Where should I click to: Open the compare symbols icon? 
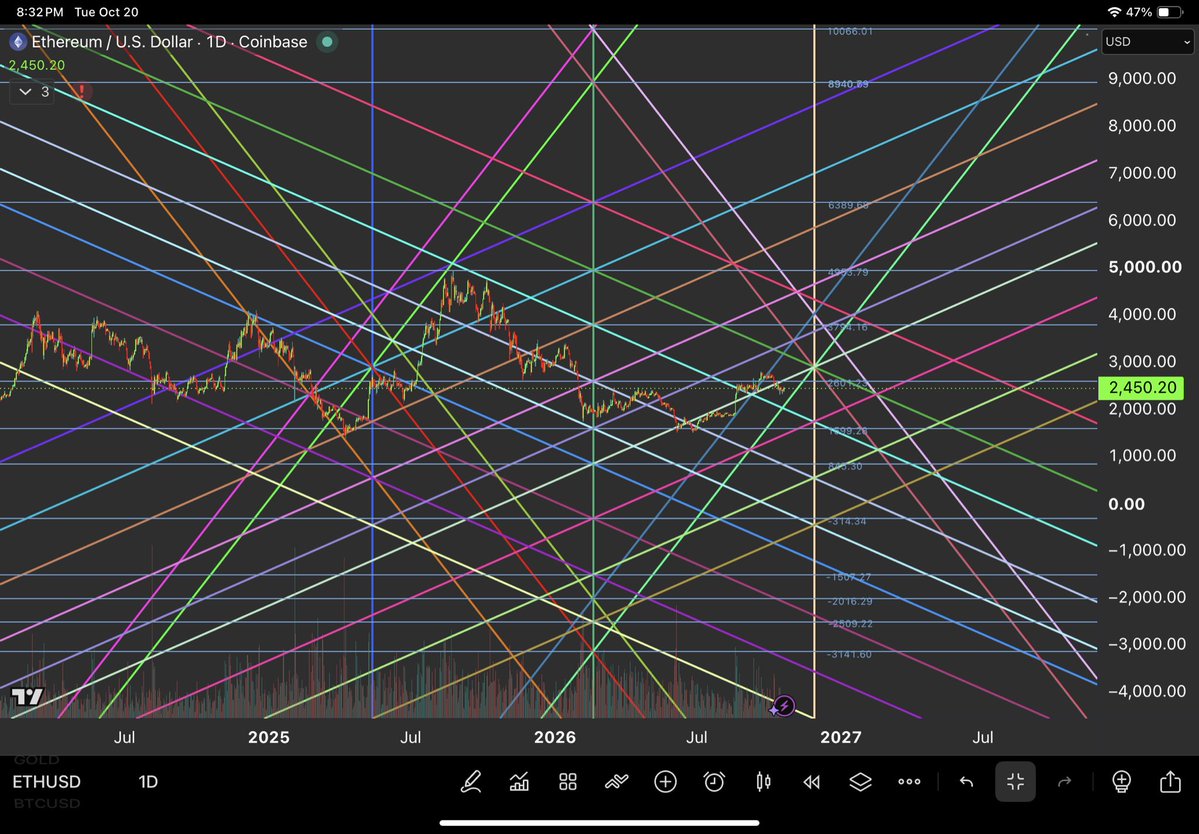tap(616, 781)
